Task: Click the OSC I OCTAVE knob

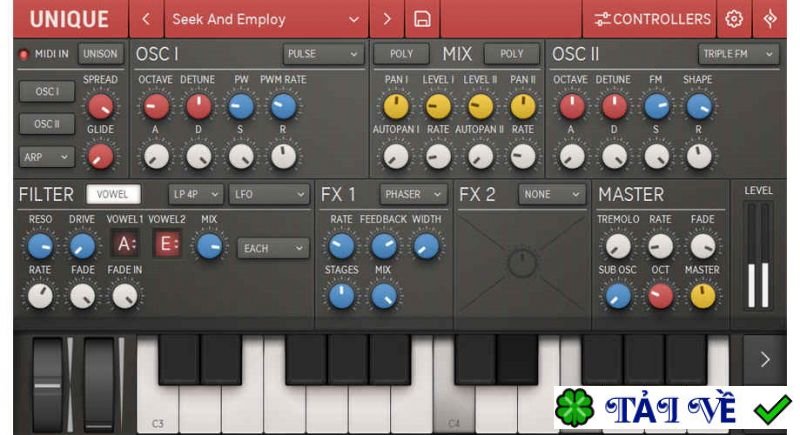Action: pos(156,106)
